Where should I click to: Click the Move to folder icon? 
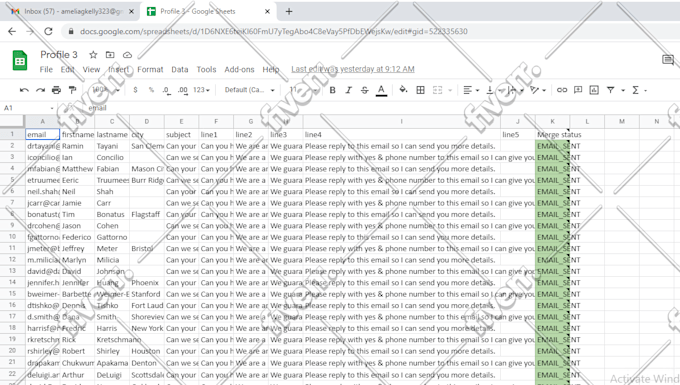coord(110,55)
